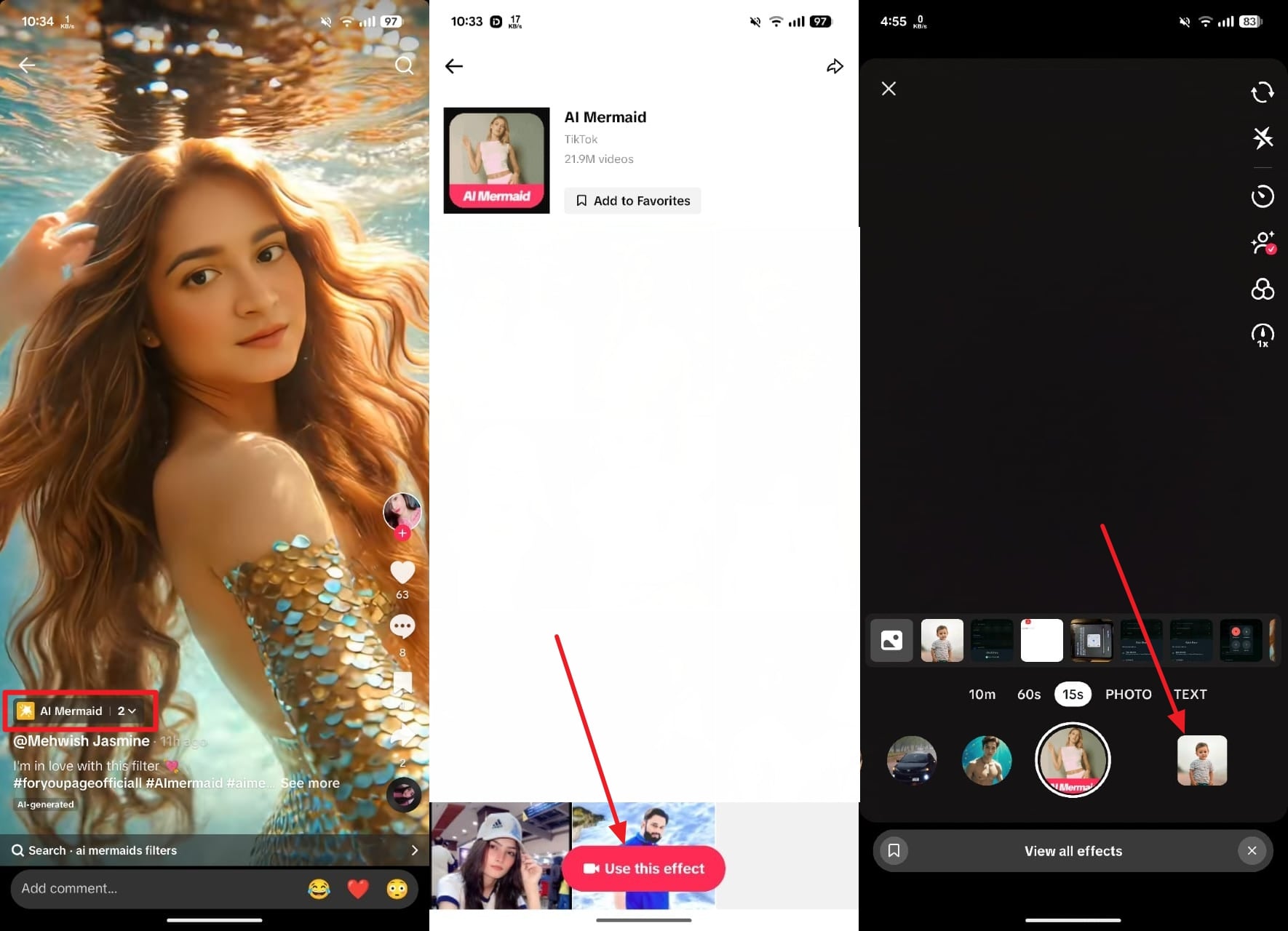
Task: Open search suggestion chevron arrow
Action: (x=415, y=850)
